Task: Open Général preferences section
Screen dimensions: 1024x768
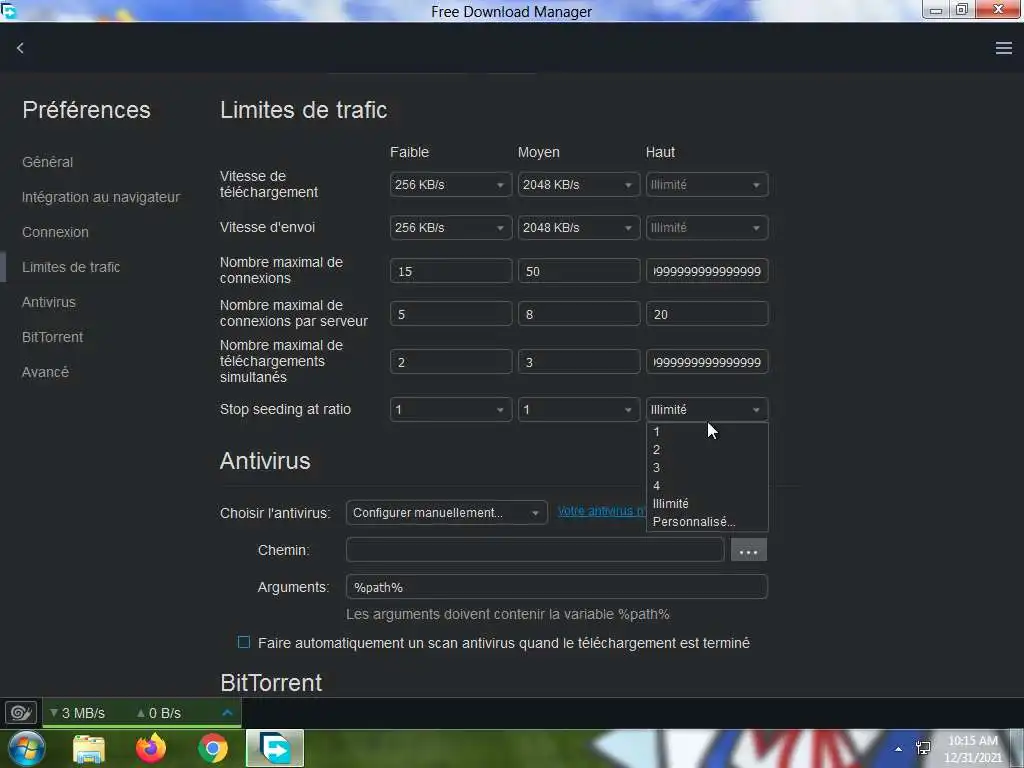Action: [x=48, y=162]
